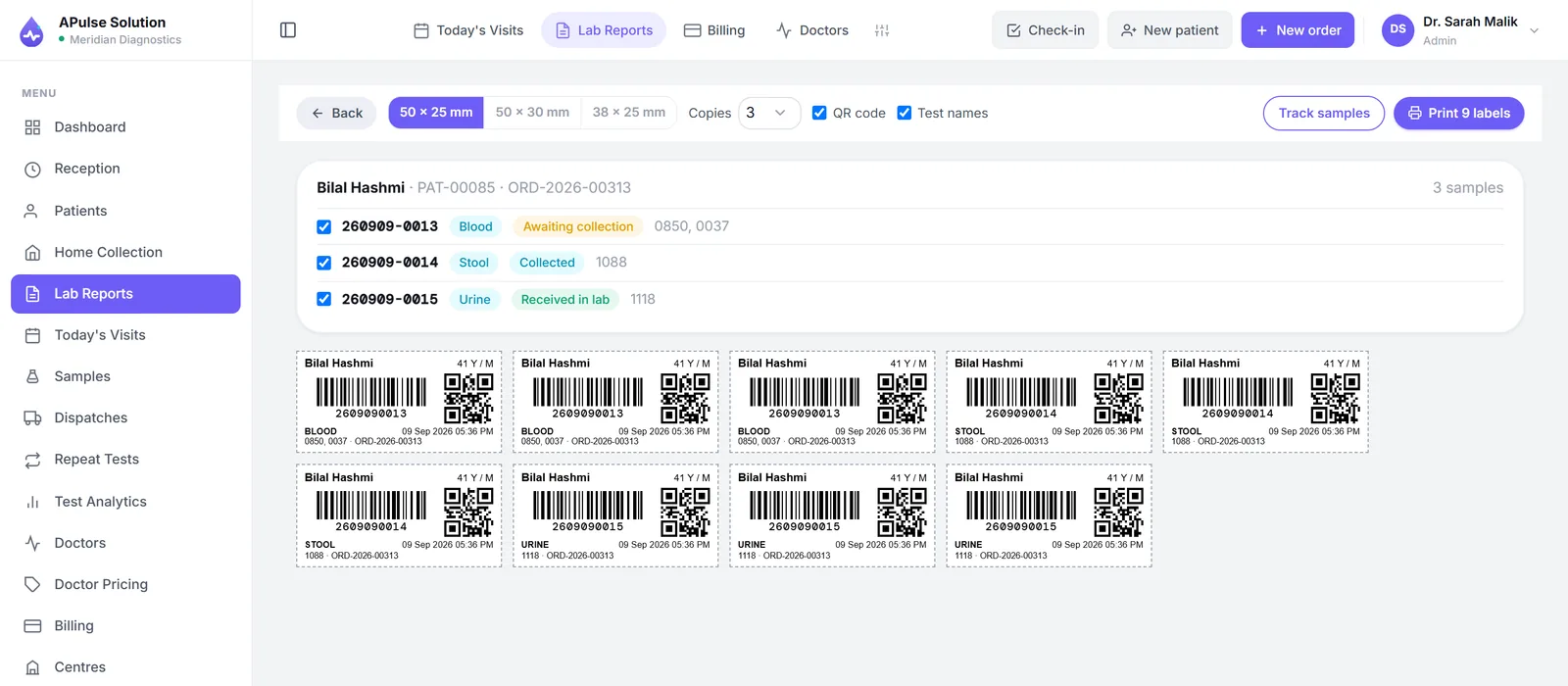The height and width of the screenshot is (686, 1568).
Task: Click the printer icon in Print 9 labels
Action: pyautogui.click(x=1414, y=114)
